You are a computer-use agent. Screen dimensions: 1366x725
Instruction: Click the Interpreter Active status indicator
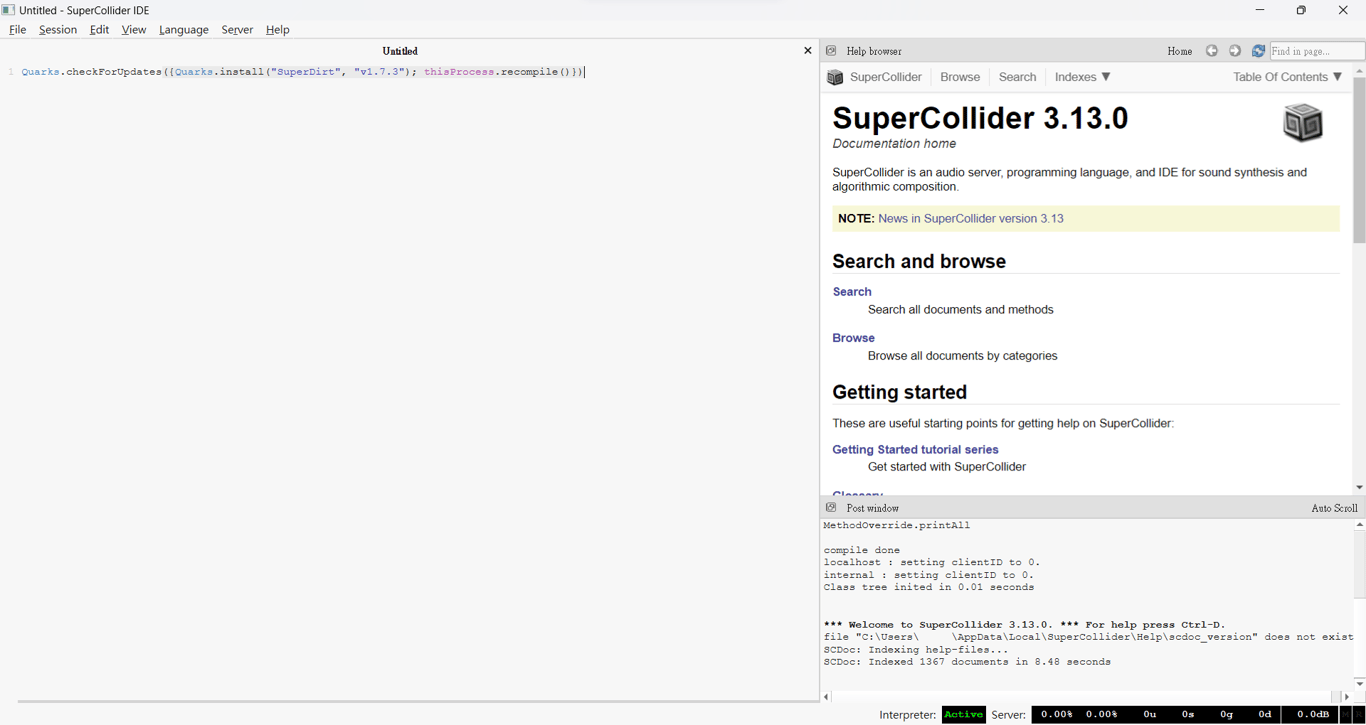[x=963, y=715]
